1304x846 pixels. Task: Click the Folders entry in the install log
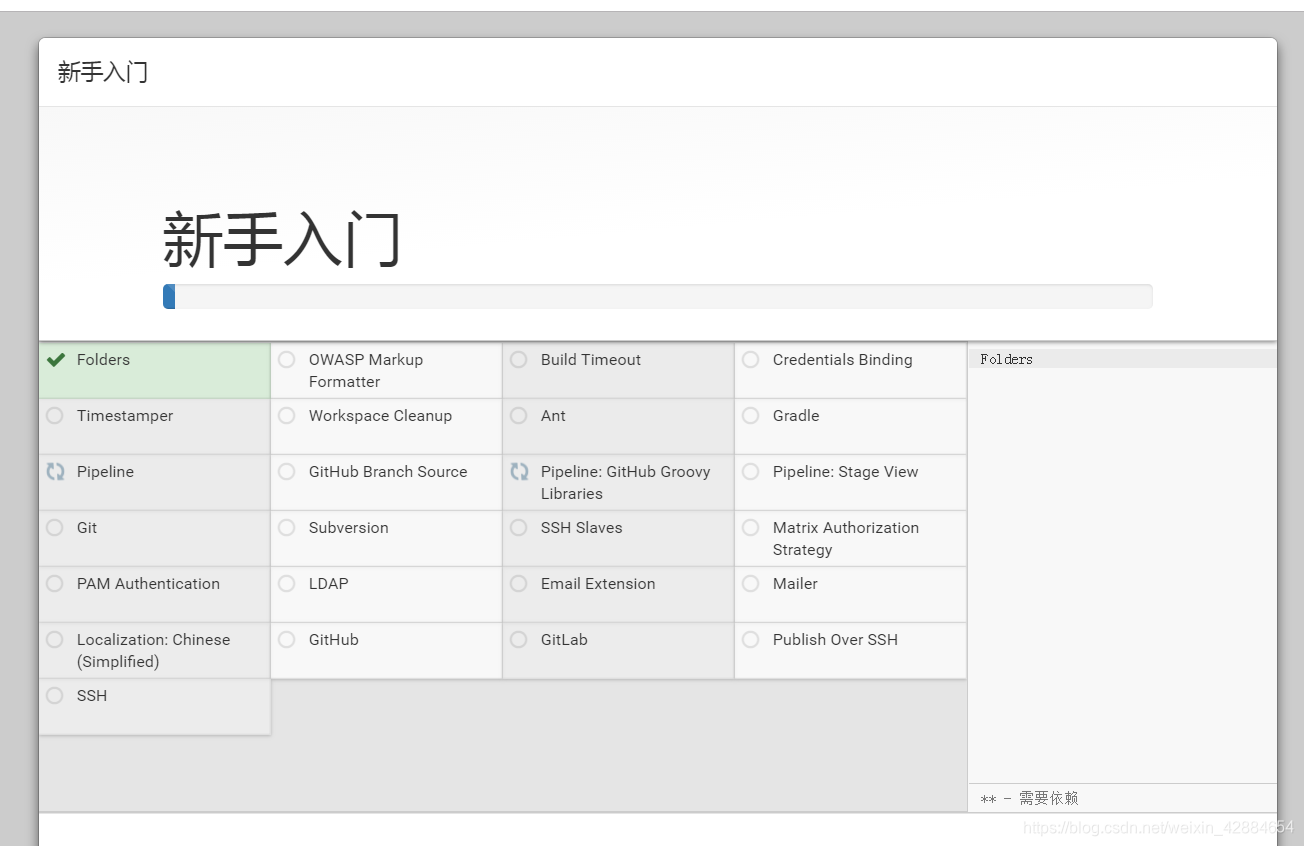pos(1007,359)
